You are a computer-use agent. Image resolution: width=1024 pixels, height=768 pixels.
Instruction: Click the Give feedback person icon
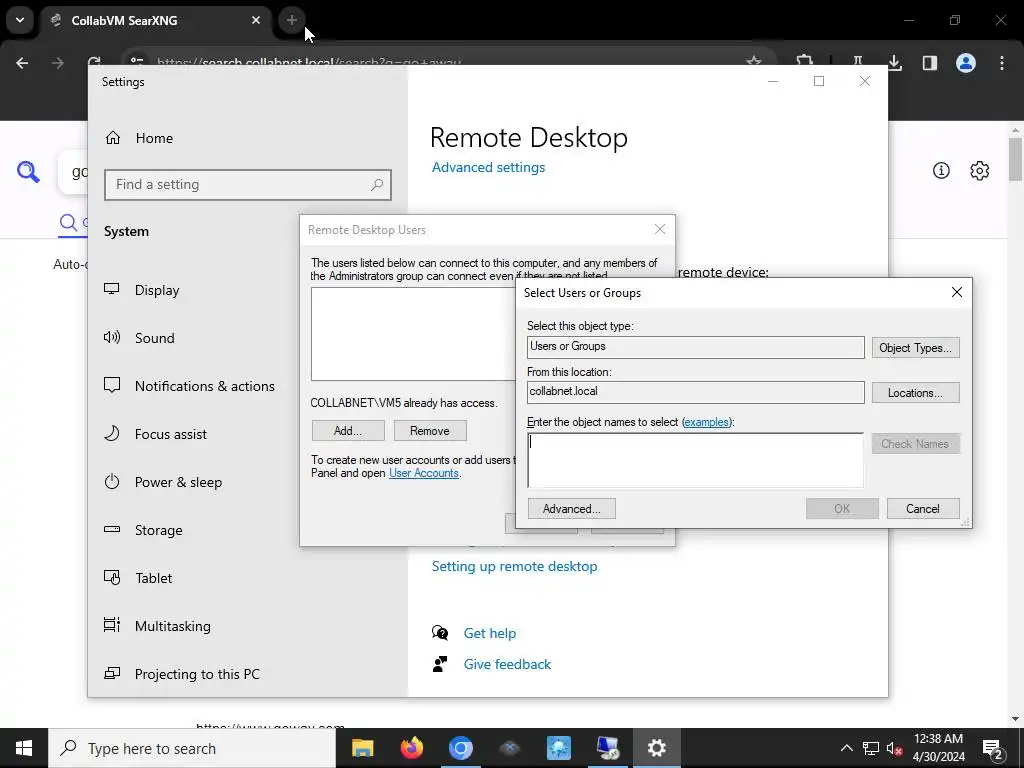coord(440,664)
